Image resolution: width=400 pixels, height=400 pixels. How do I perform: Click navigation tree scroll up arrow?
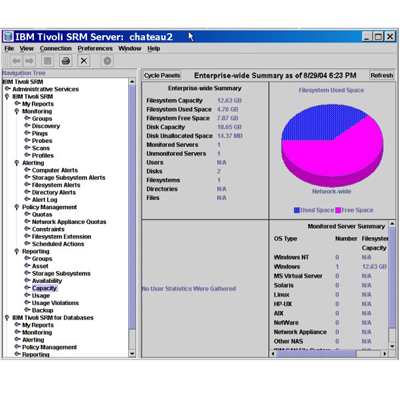132,82
